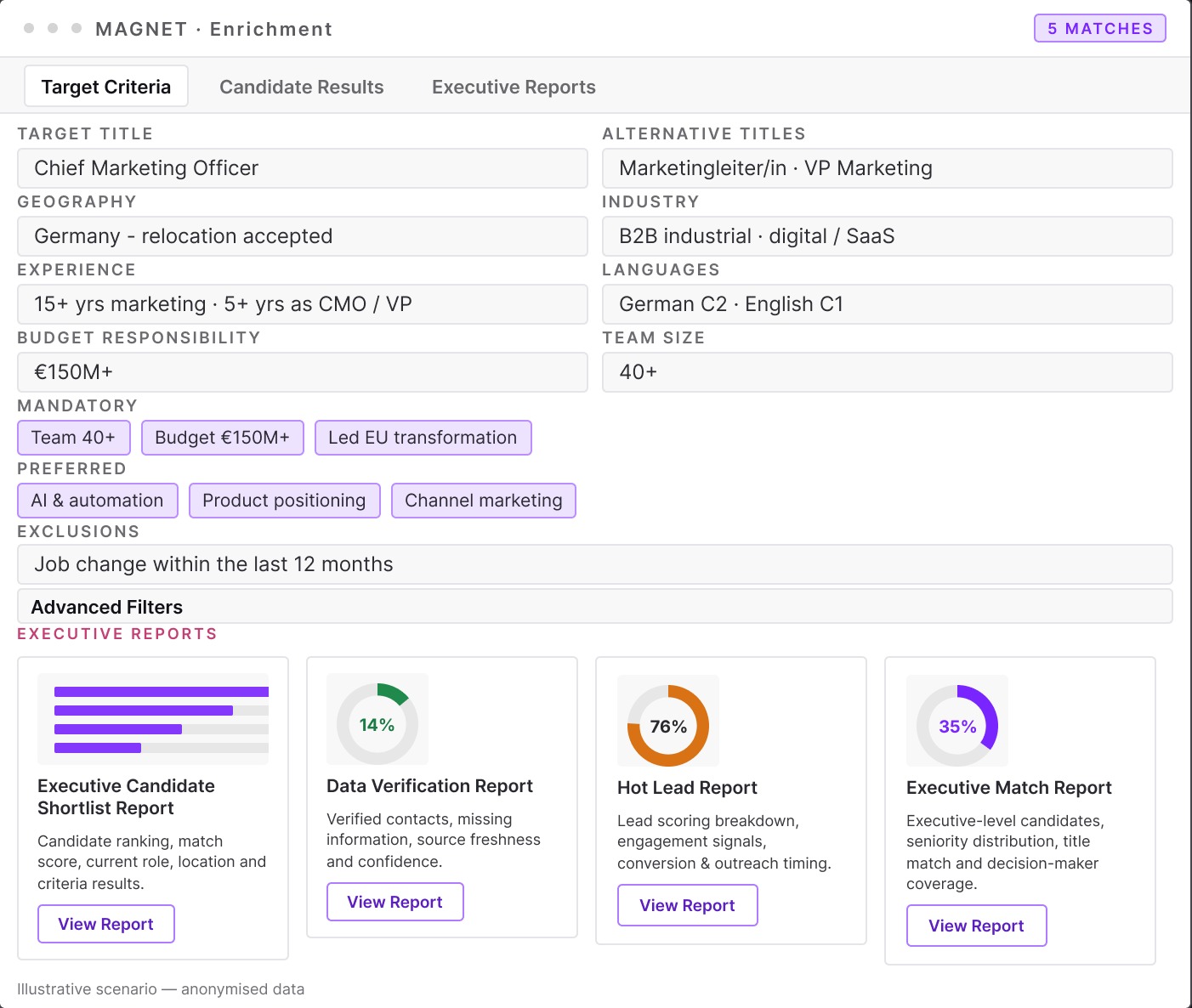Screen dimensions: 1192x1008
Task: Toggle the Product positioning tag
Action: 285,501
